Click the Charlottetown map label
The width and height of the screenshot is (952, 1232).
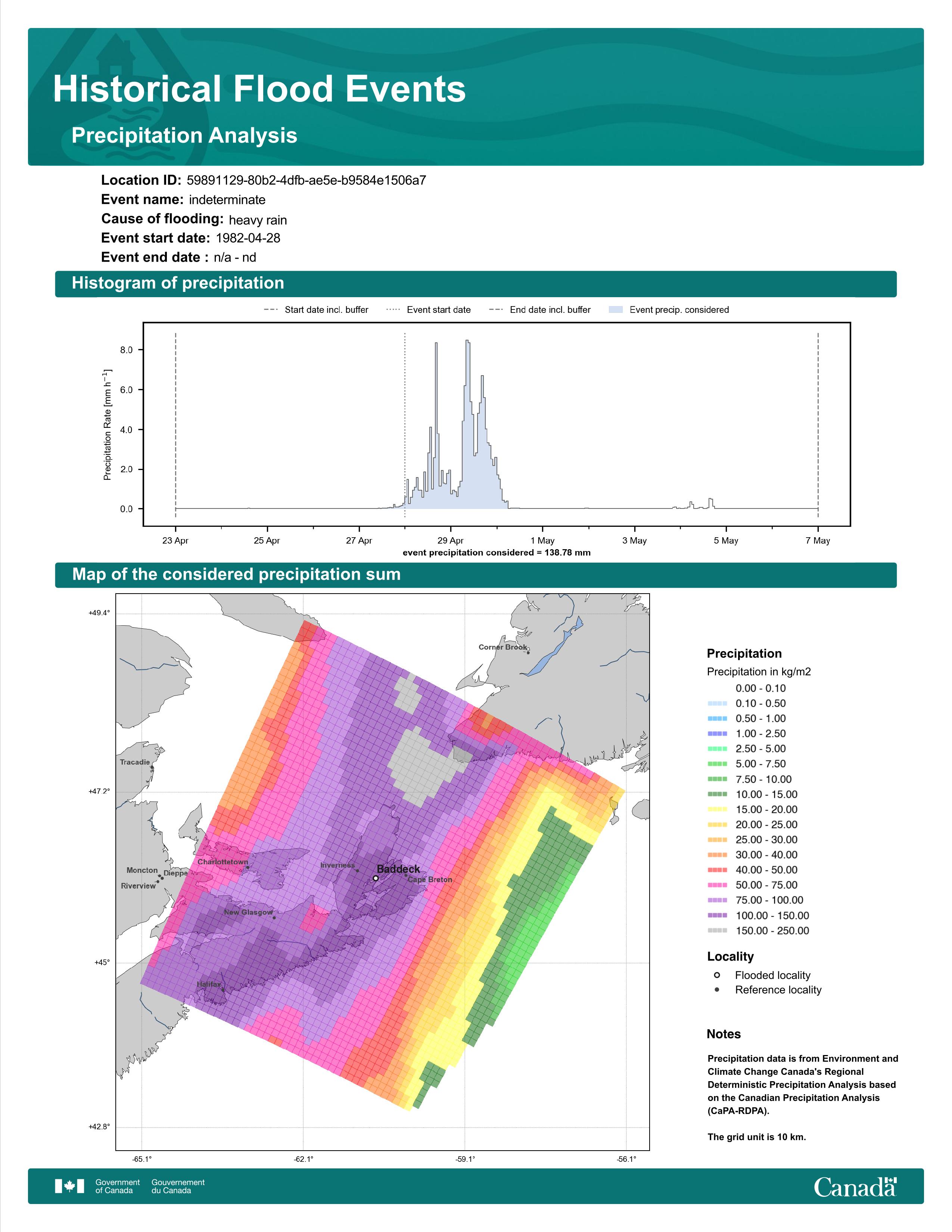click(x=223, y=861)
